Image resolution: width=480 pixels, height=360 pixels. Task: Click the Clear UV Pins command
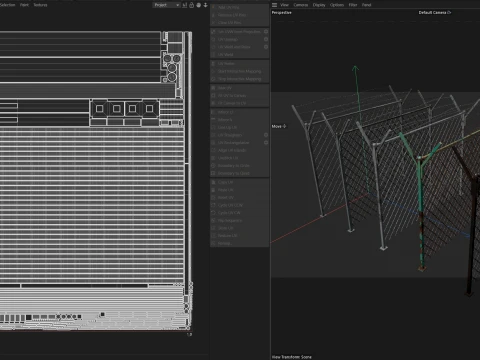240,23
